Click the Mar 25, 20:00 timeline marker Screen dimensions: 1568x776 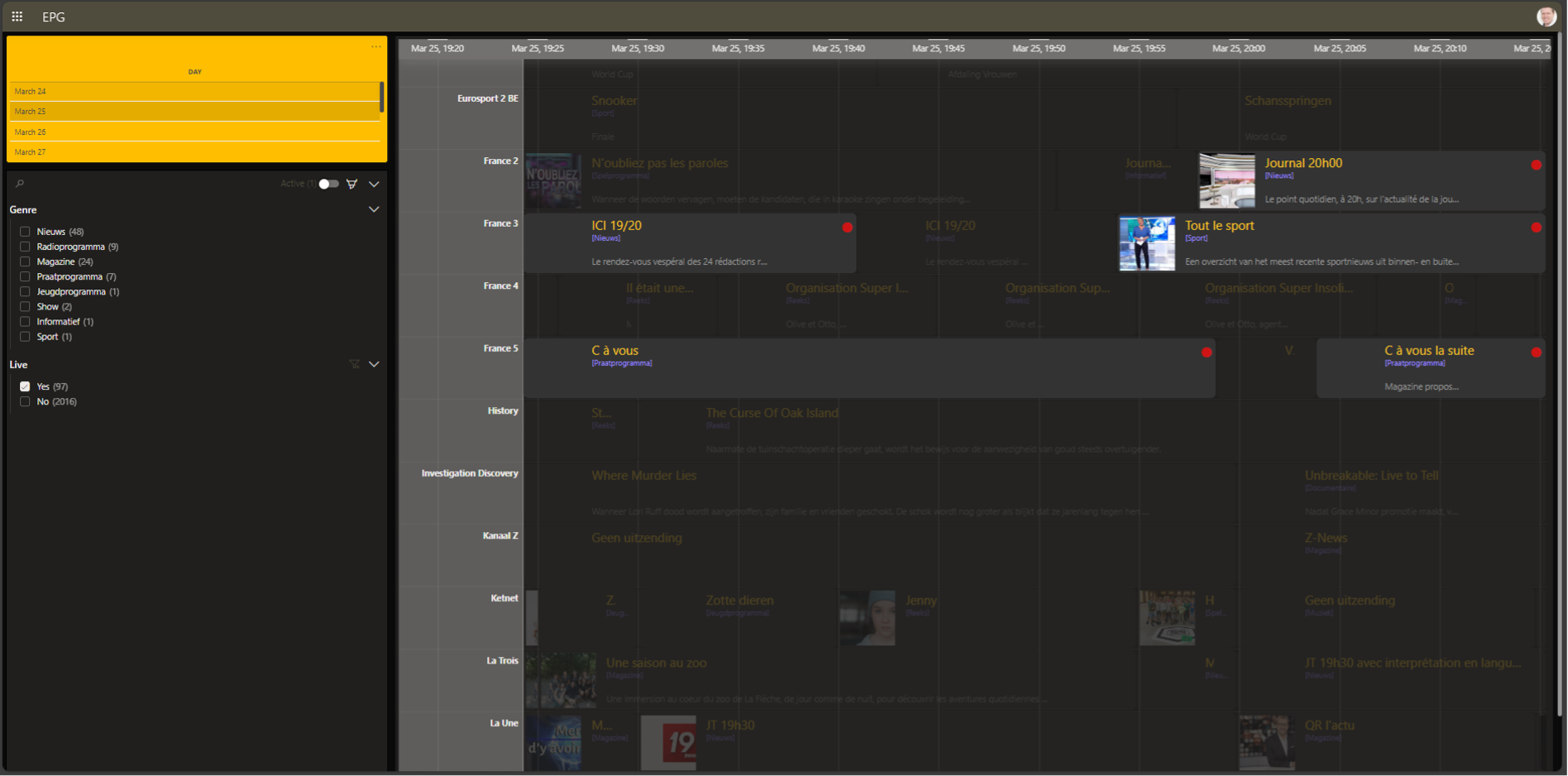coord(1238,48)
